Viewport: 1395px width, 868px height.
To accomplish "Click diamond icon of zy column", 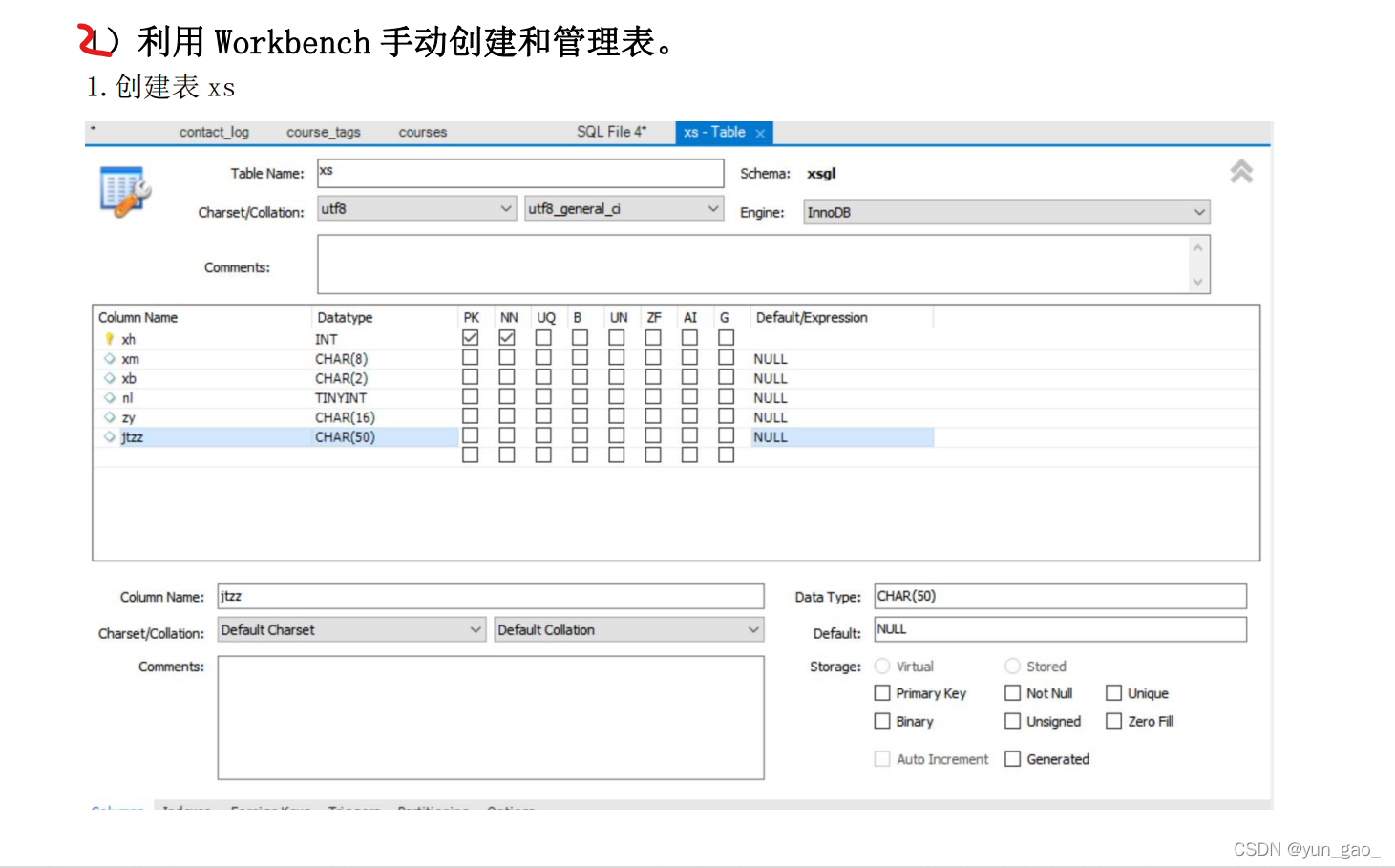I will (110, 417).
